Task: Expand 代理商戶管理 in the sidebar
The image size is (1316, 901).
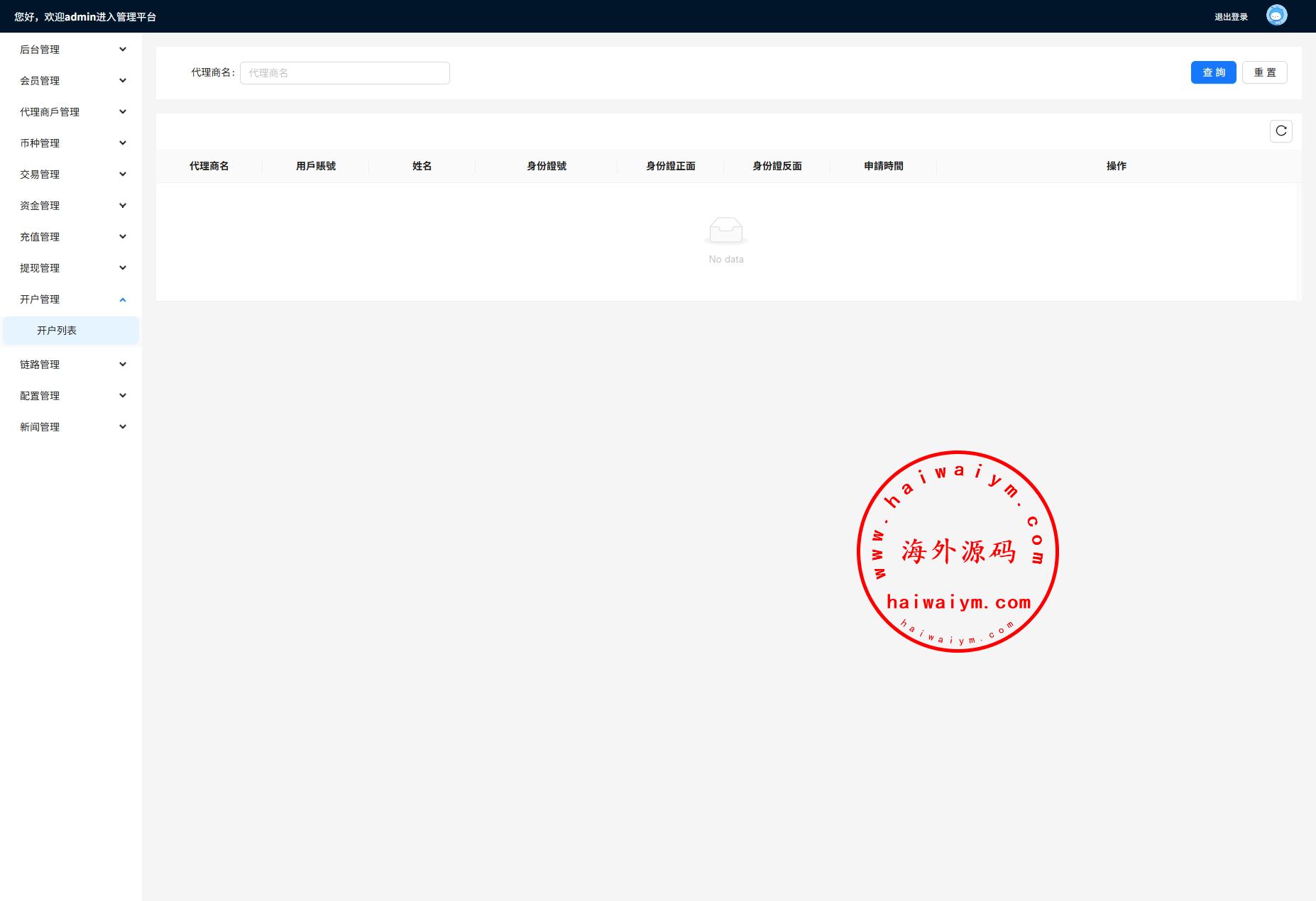Action: [x=71, y=112]
